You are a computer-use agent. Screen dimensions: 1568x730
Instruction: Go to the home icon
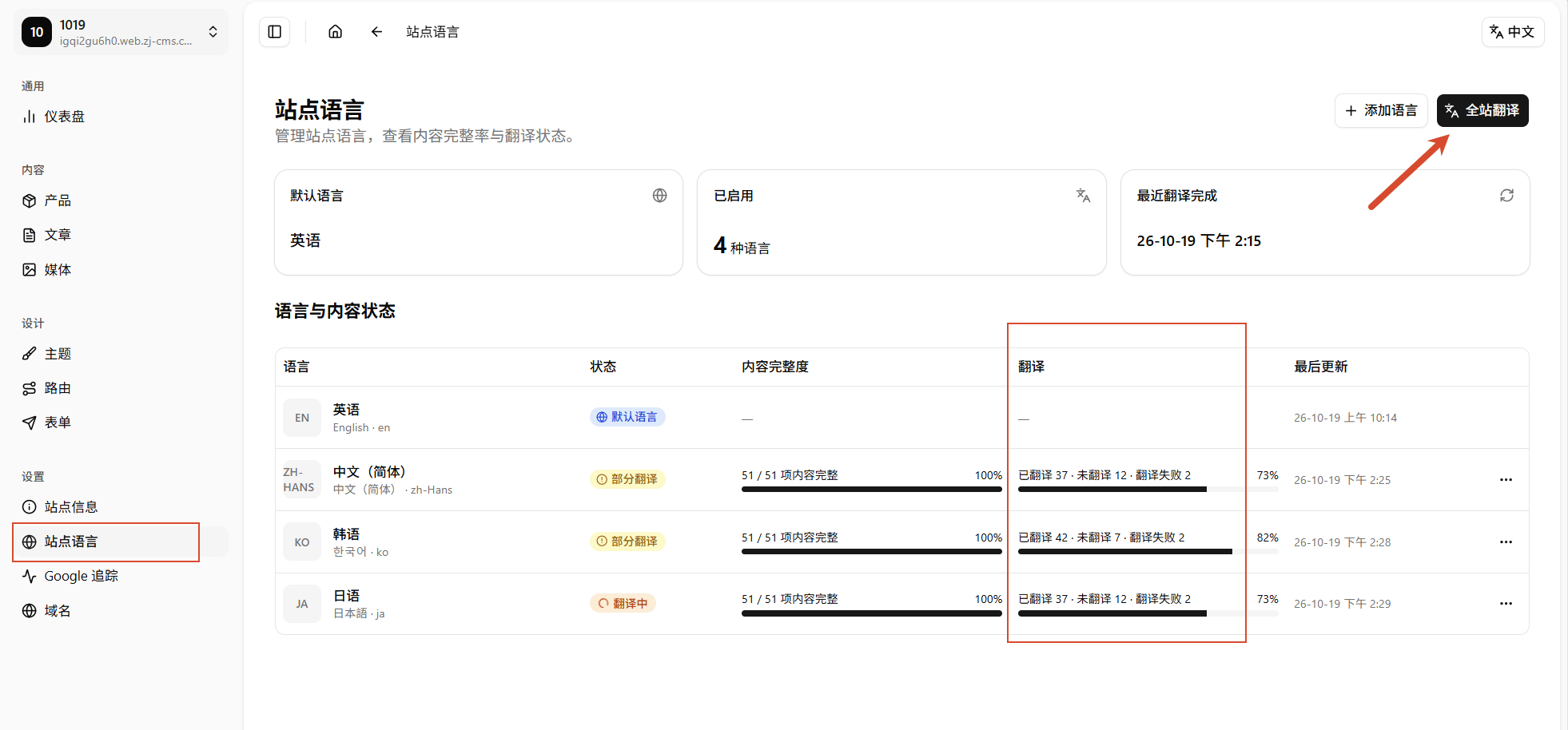tap(336, 32)
